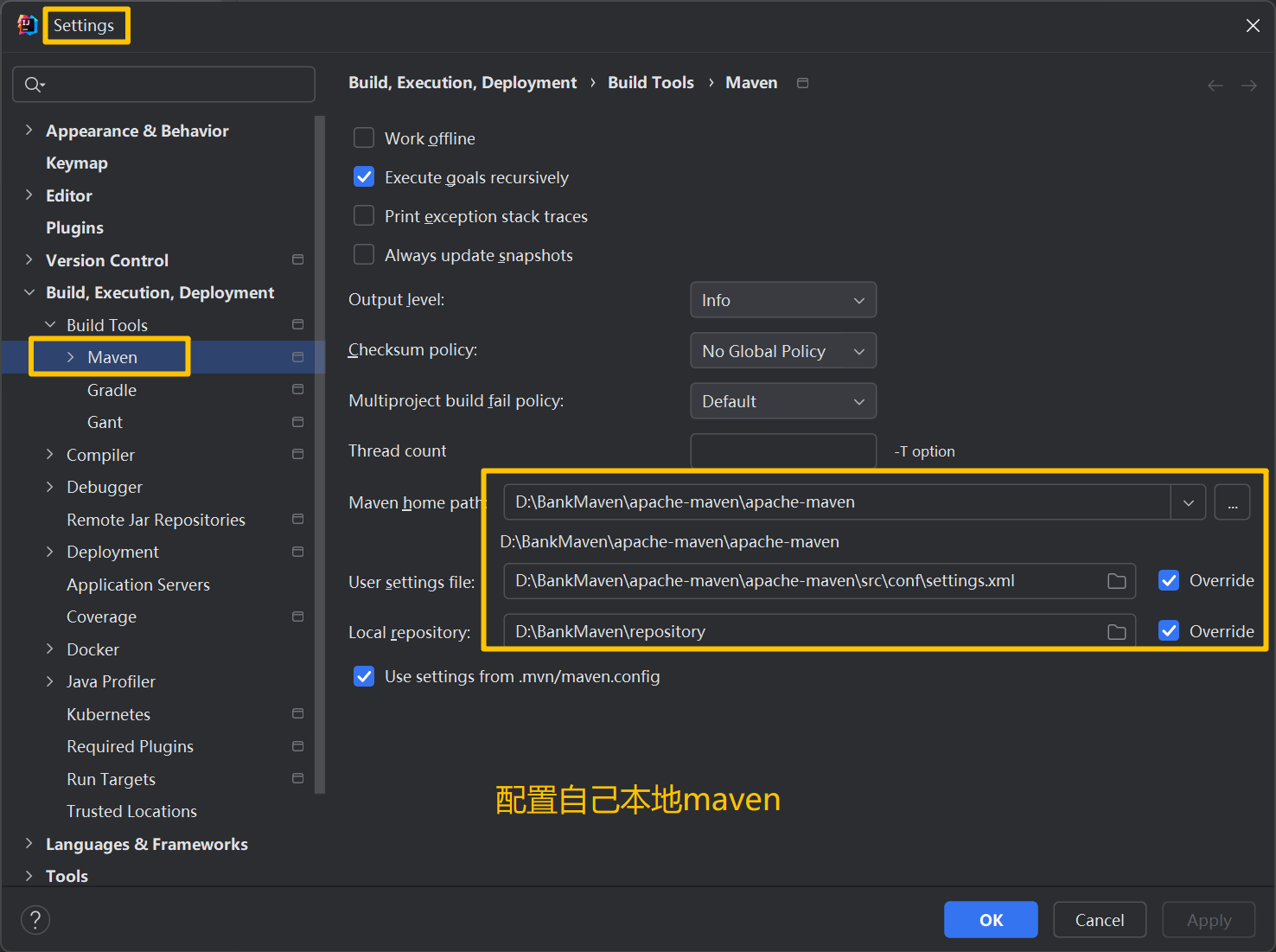
Task: Expand the Tools section
Action: coord(29,875)
